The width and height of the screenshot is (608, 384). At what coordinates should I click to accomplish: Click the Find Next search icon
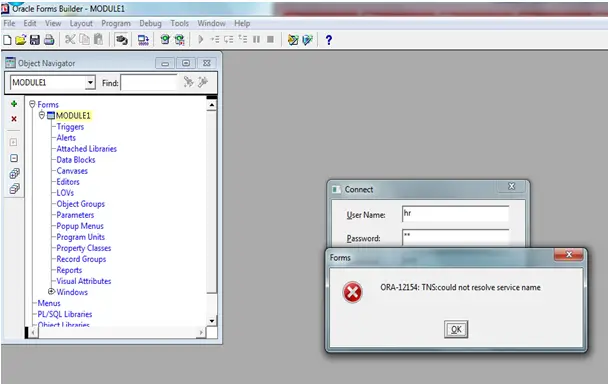(x=188, y=81)
